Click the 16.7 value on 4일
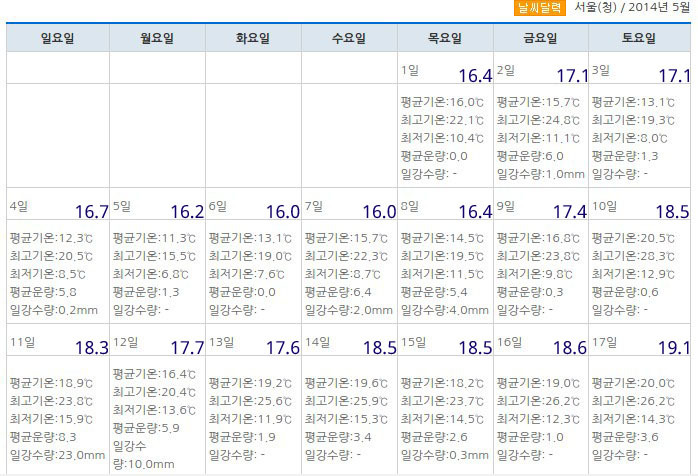Screen dimensions: 698x476 pyautogui.click(x=92, y=212)
